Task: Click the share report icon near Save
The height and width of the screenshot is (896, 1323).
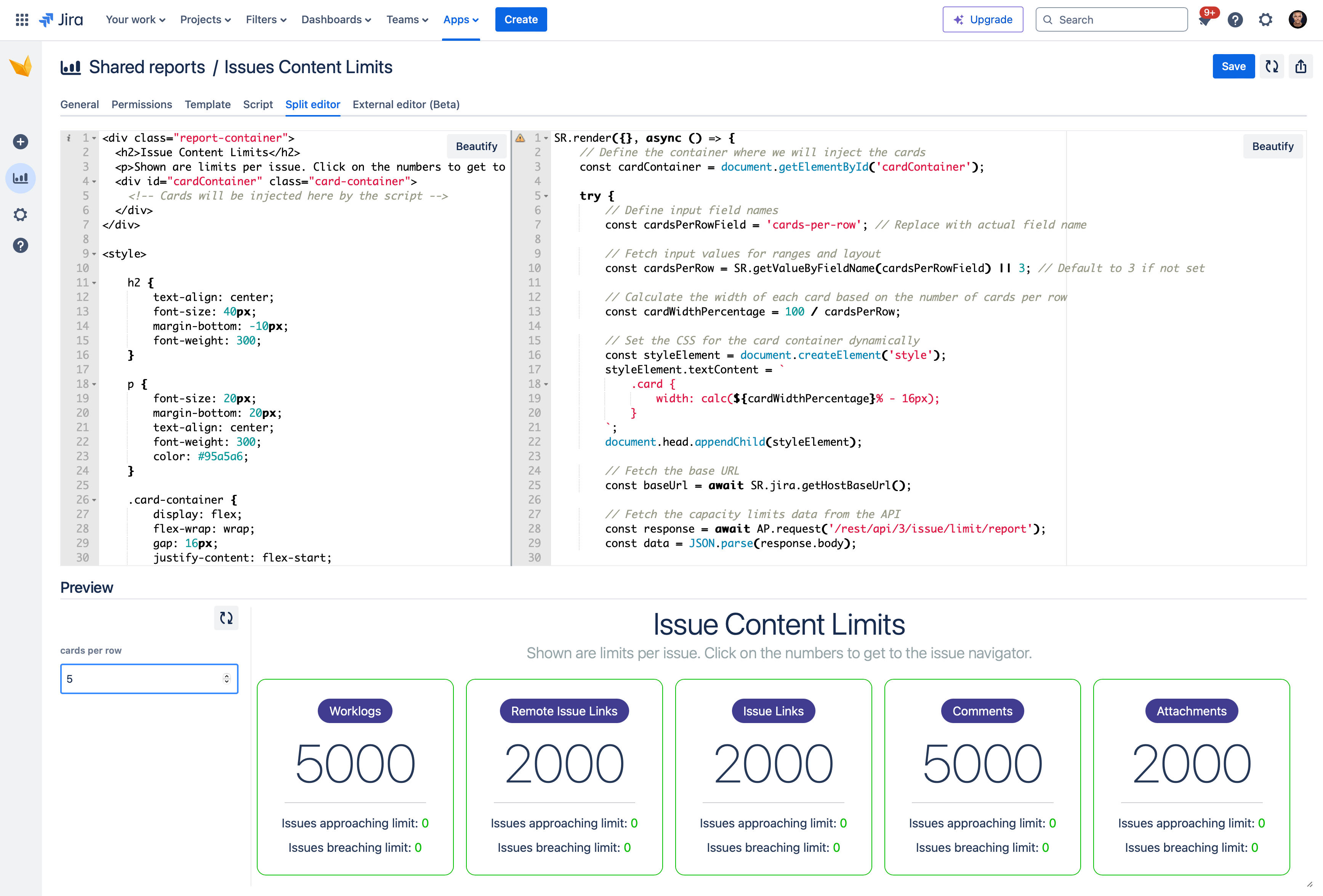Action: click(x=1301, y=66)
